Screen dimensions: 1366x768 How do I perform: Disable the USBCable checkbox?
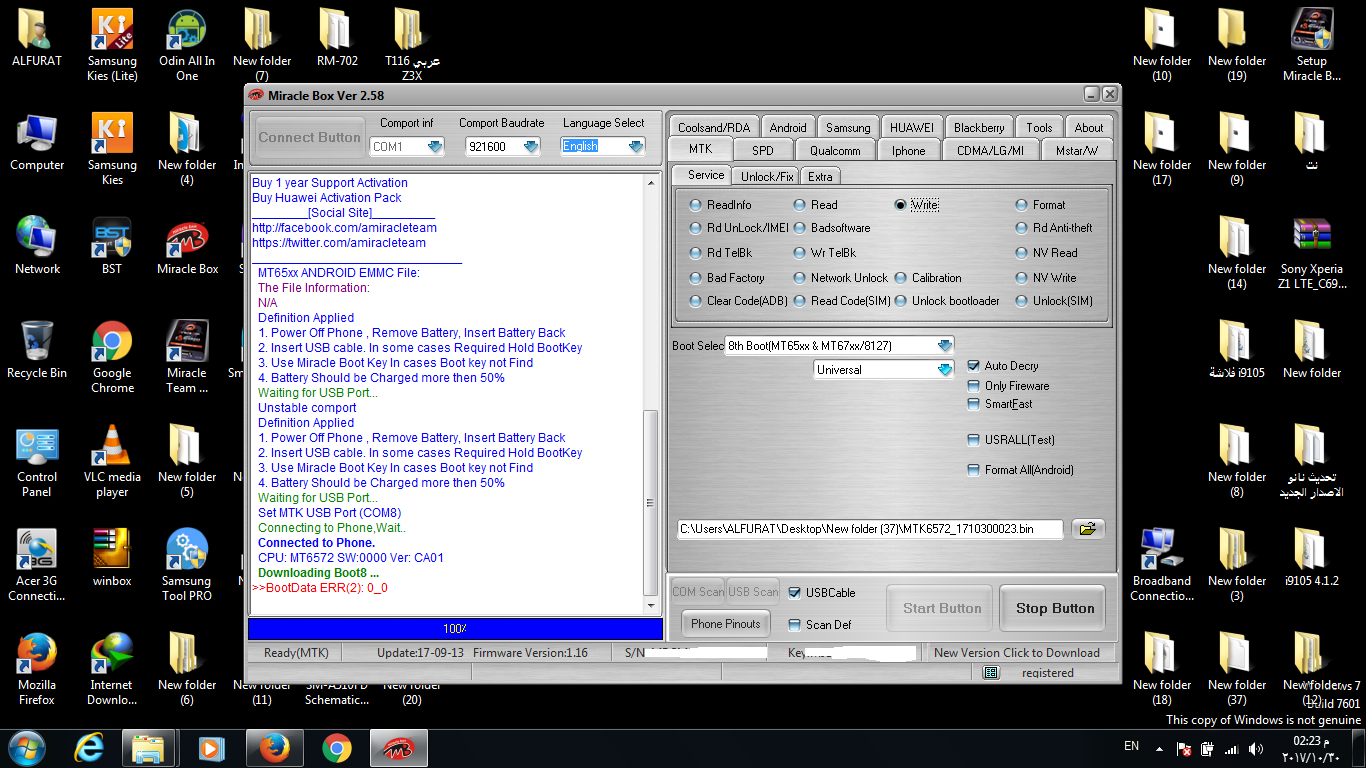click(x=822, y=593)
